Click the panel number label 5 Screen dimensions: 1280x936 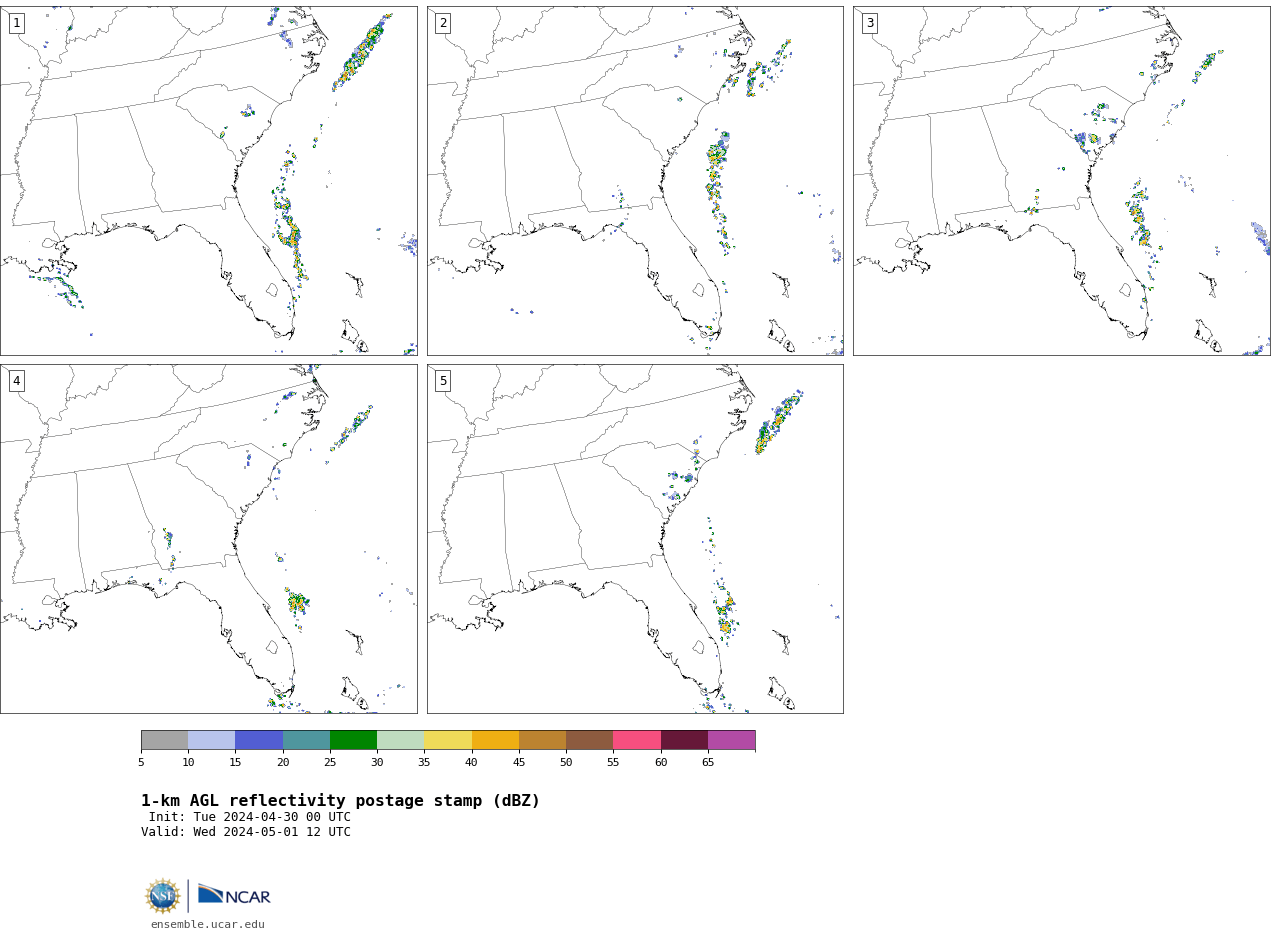(443, 381)
